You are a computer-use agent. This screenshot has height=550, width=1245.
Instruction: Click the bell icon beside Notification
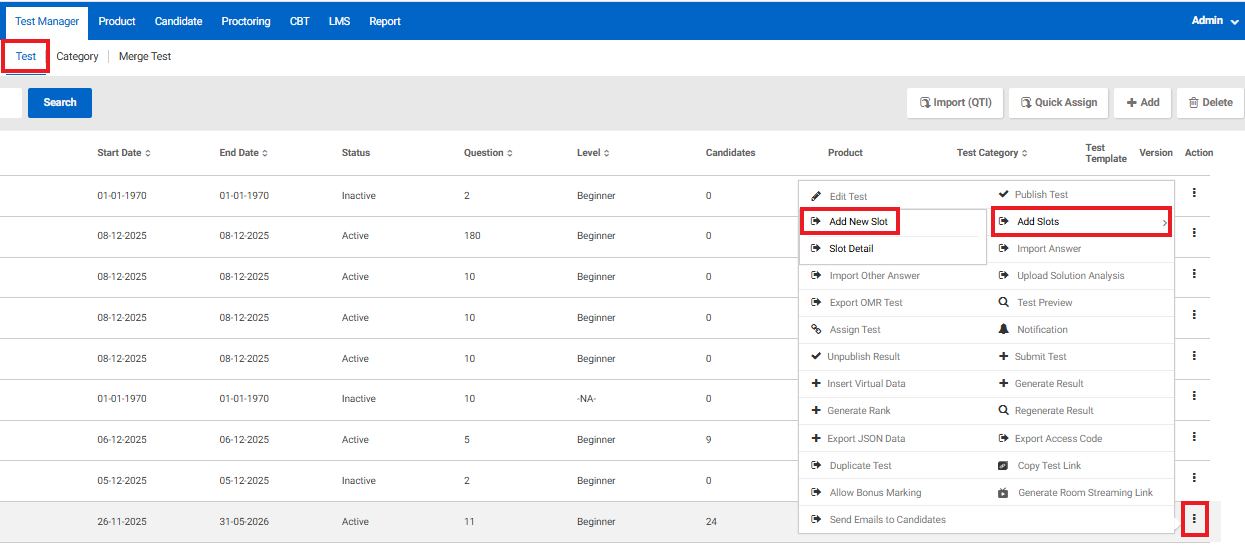(x=1004, y=329)
